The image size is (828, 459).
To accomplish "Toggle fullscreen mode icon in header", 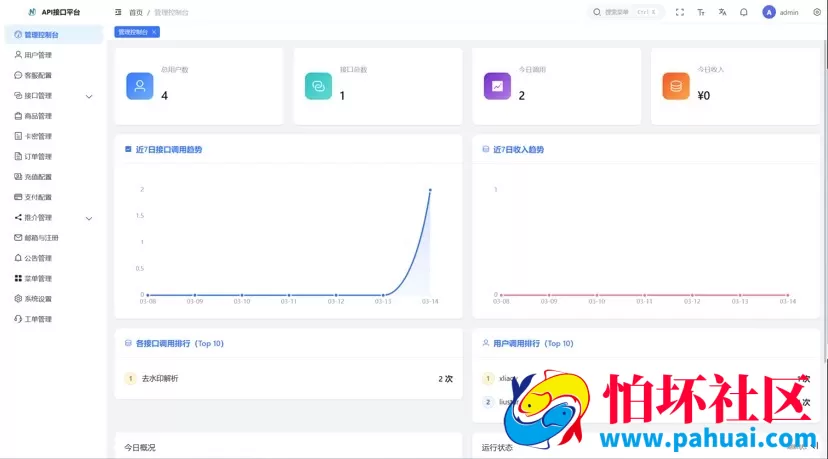I will (x=680, y=13).
